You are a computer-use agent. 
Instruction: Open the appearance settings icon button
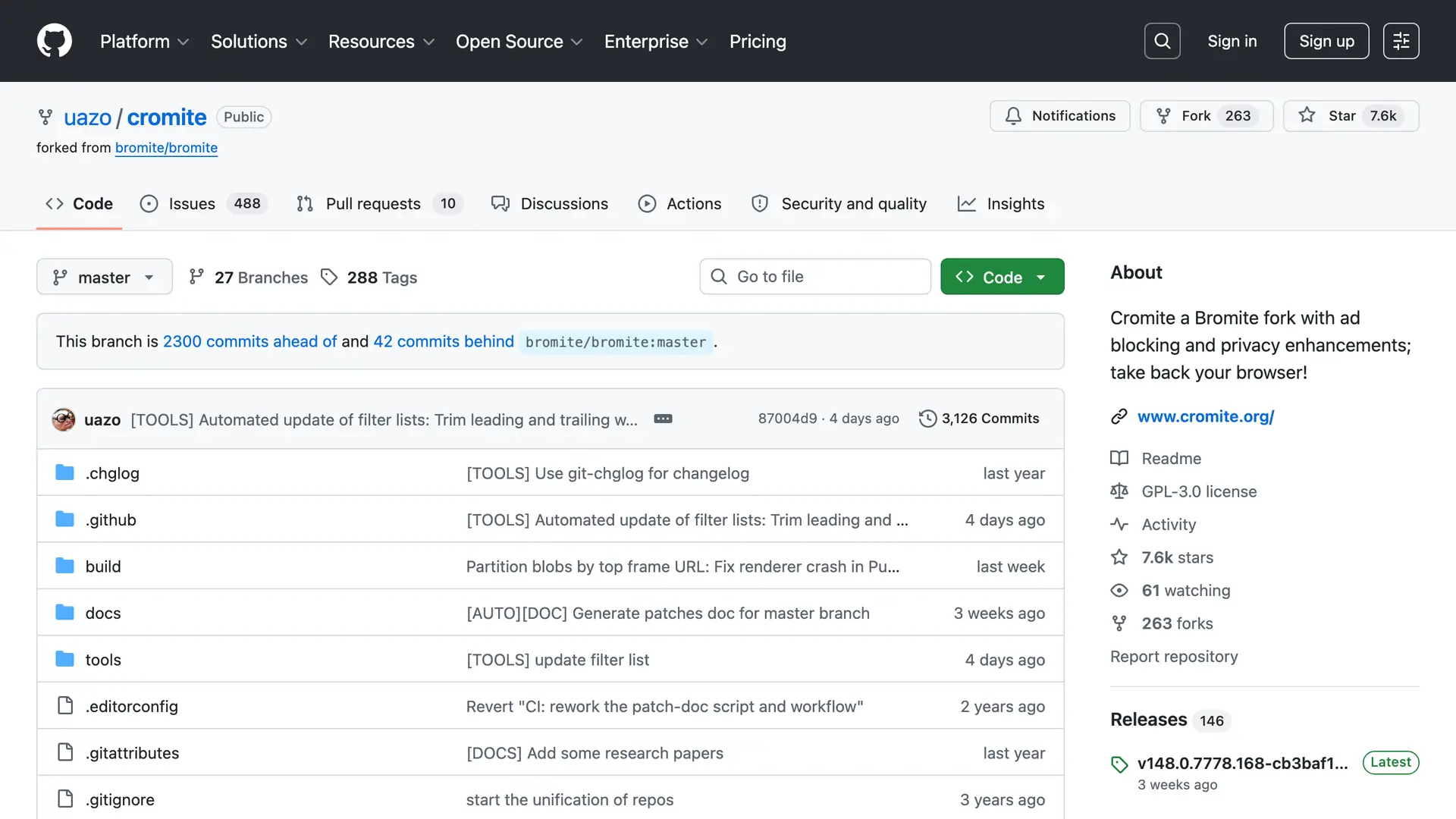coord(1401,41)
